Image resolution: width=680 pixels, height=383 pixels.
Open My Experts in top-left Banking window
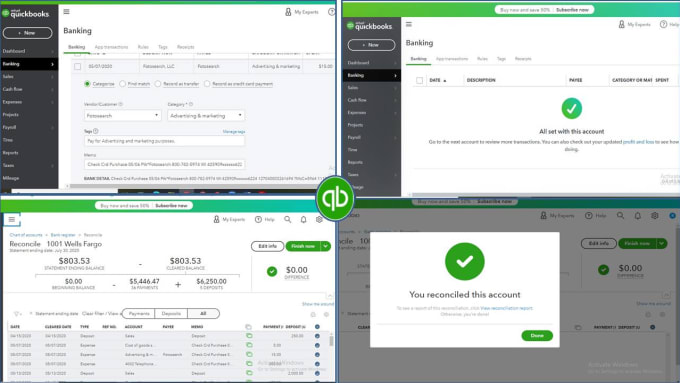tap(301, 12)
